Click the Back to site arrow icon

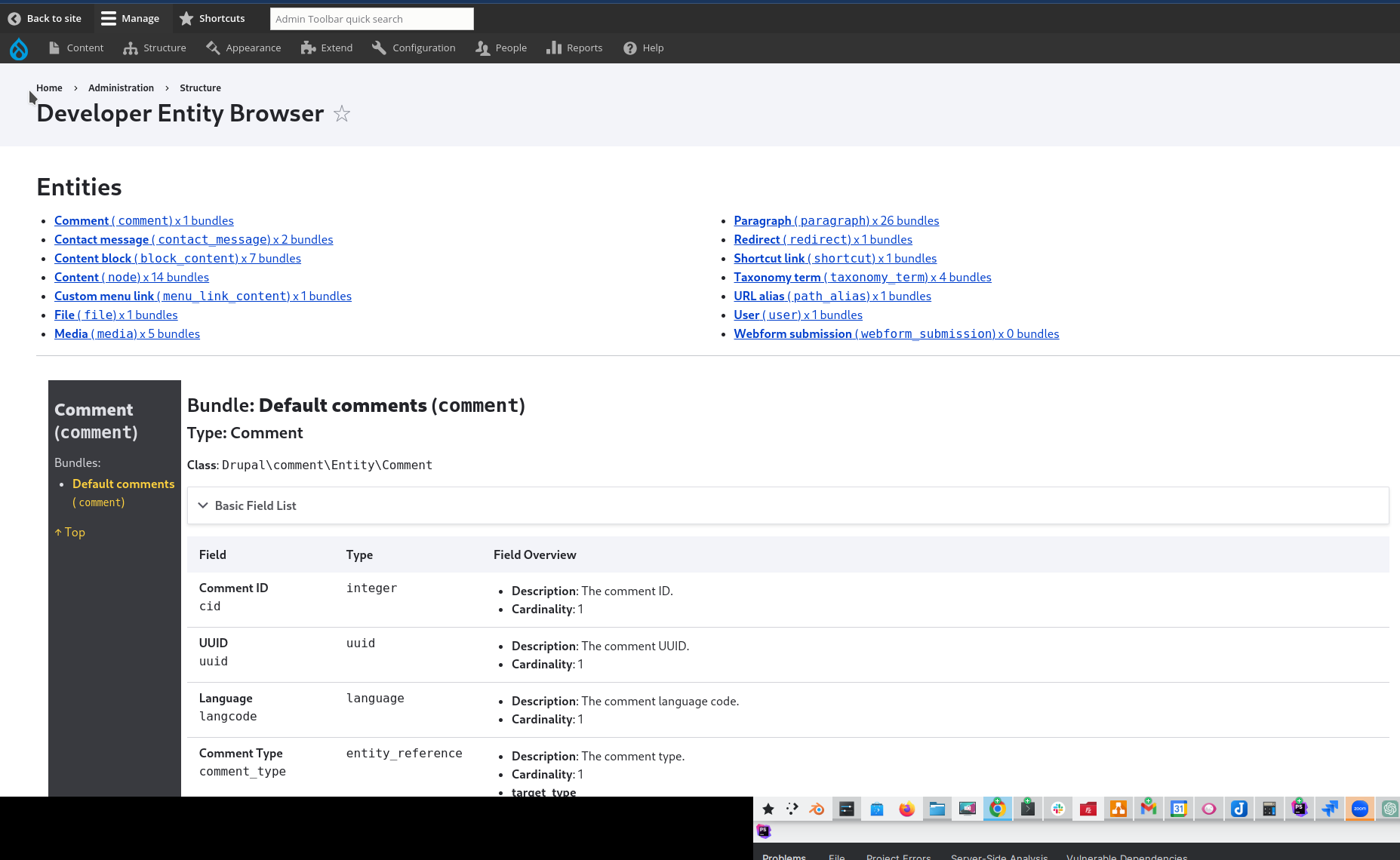coord(14,18)
